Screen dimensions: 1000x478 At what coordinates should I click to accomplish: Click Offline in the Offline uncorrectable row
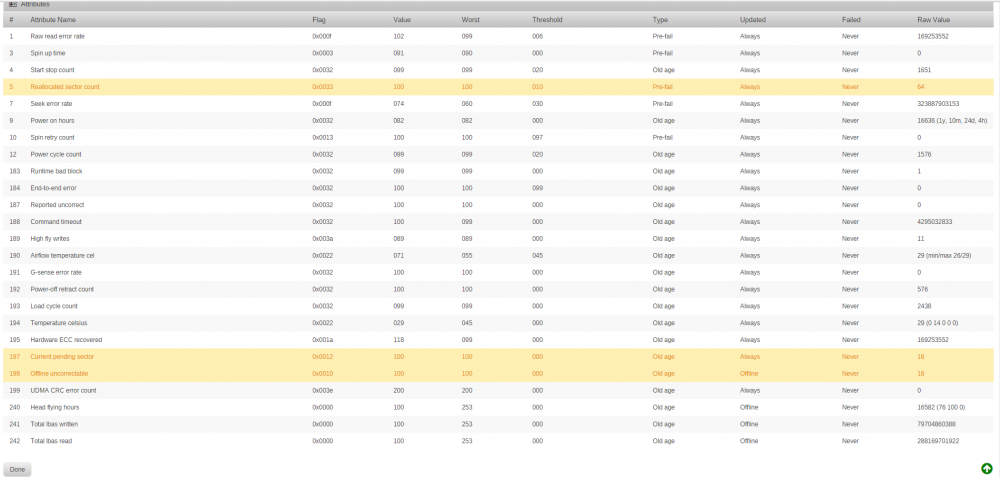pos(749,373)
